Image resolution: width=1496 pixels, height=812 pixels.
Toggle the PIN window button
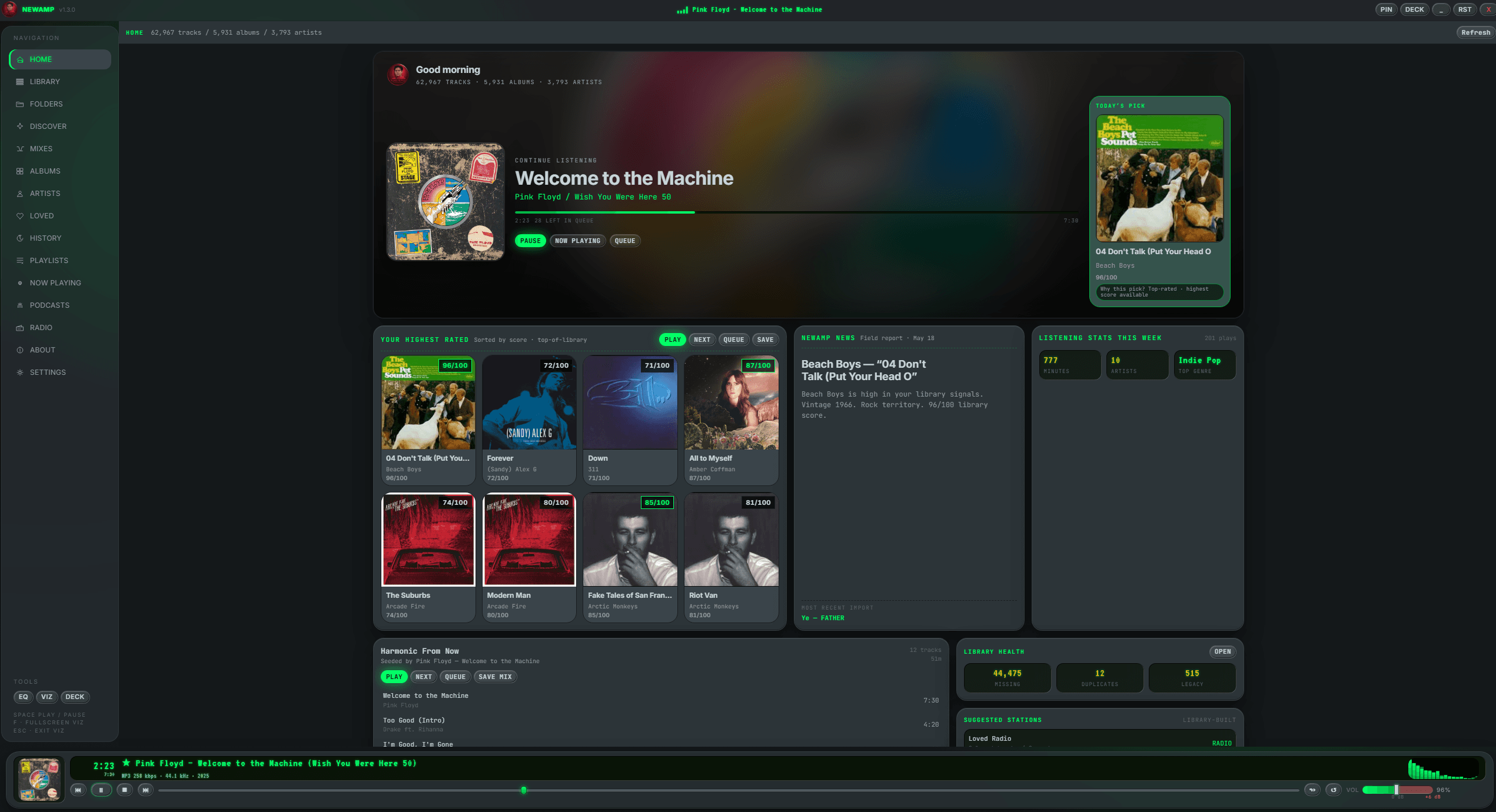tap(1387, 9)
